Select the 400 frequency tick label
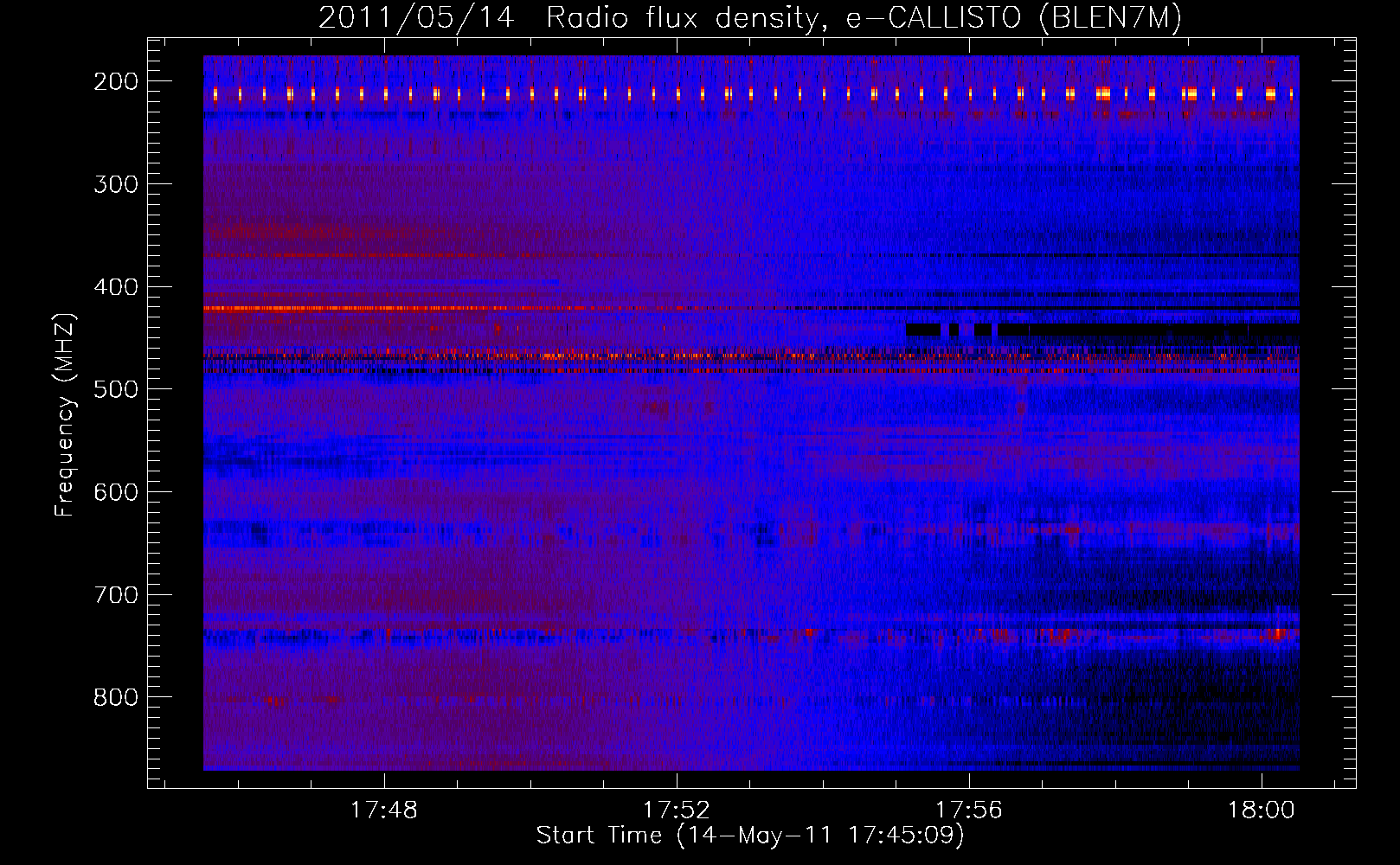The width and height of the screenshot is (1400, 865). (116, 287)
